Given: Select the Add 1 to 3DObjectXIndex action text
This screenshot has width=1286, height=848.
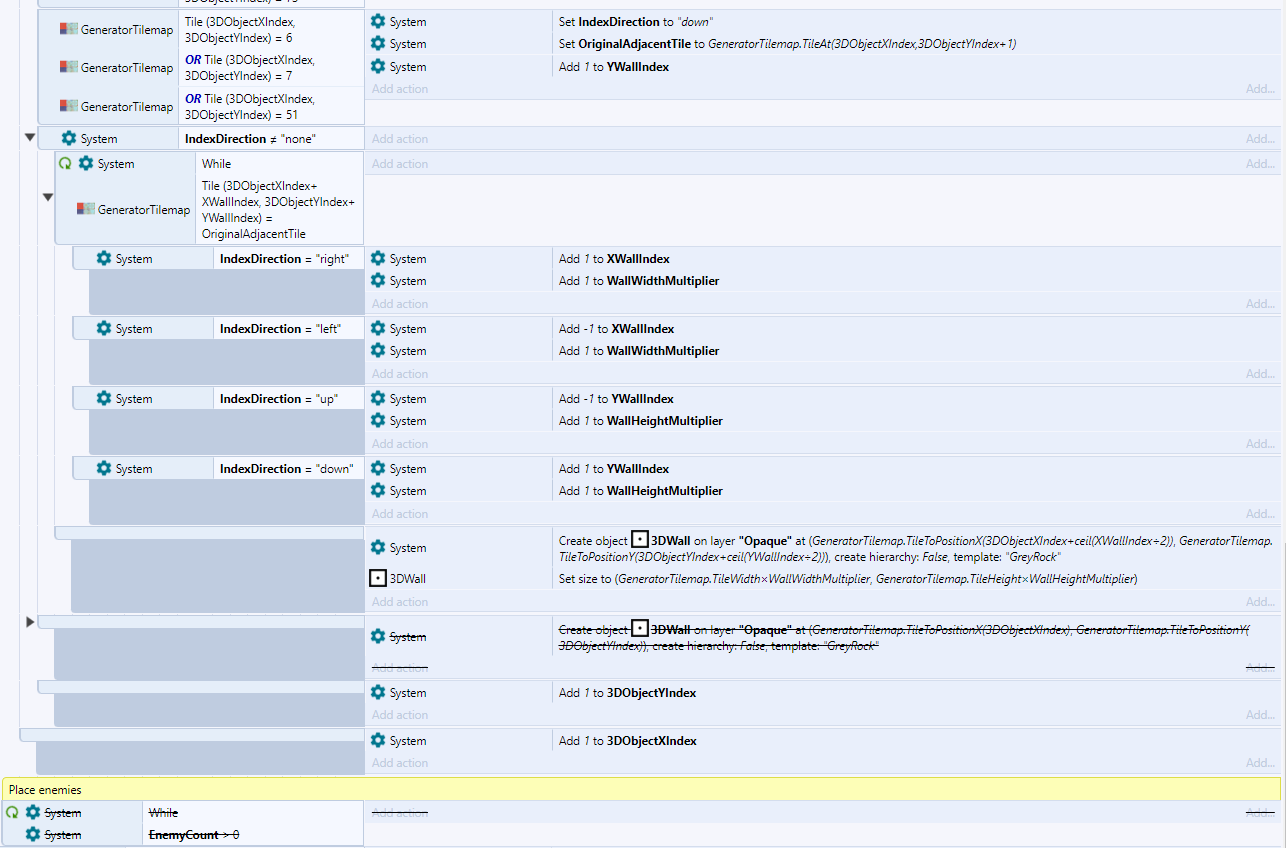Looking at the screenshot, I should tap(627, 740).
